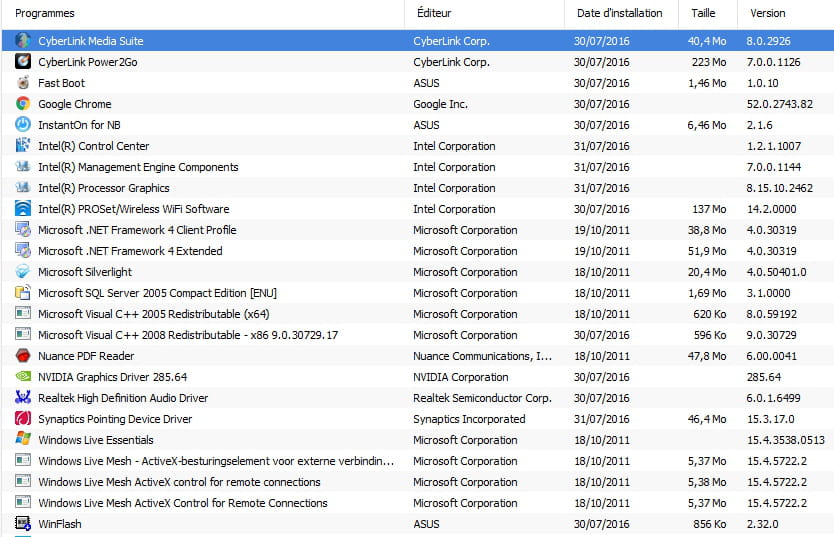This screenshot has width=834, height=537.
Task: Click icon of Live Mesh 'control for remote connections'
Action: click(x=22, y=482)
